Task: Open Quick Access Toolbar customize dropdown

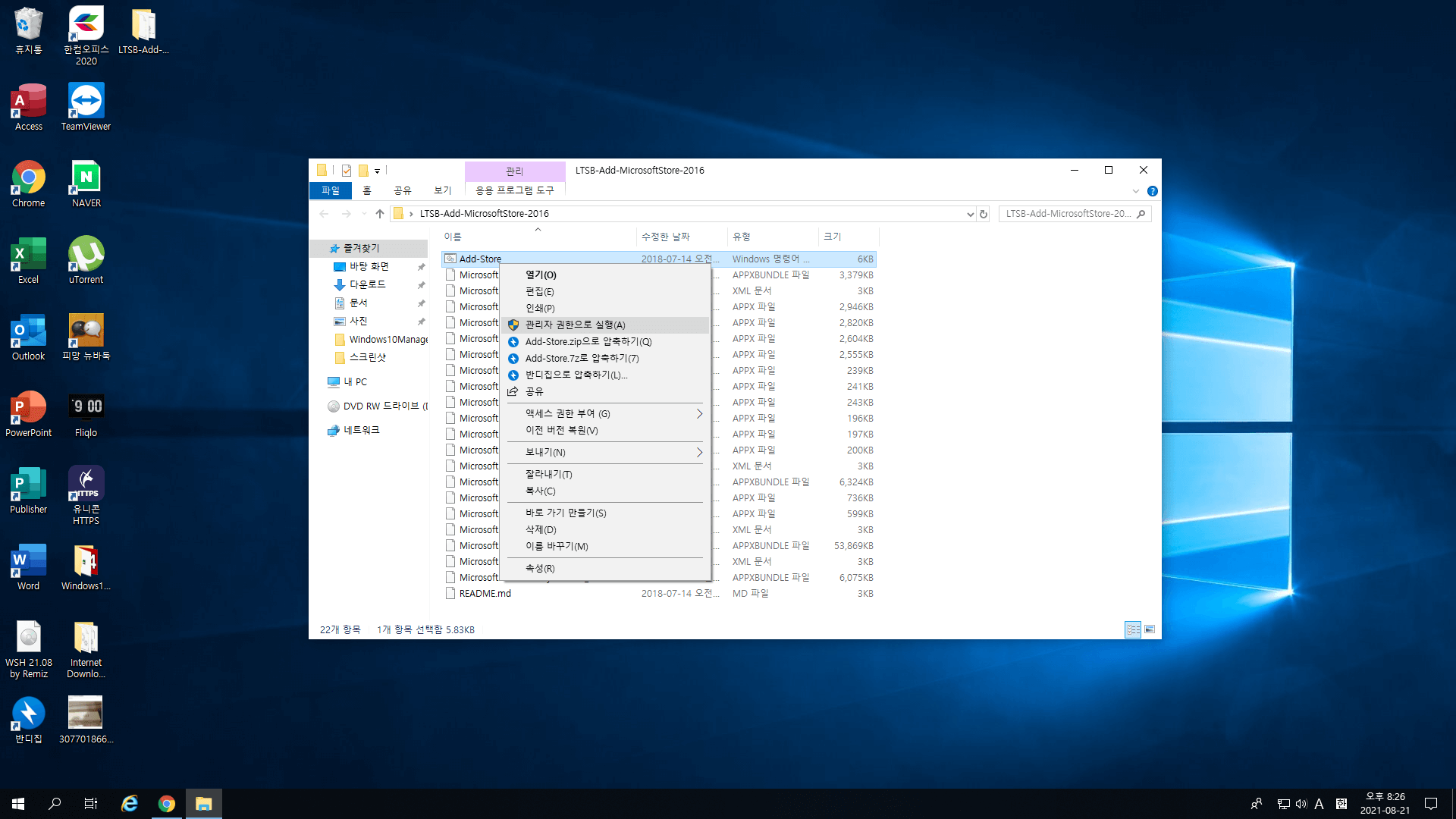Action: tap(377, 171)
